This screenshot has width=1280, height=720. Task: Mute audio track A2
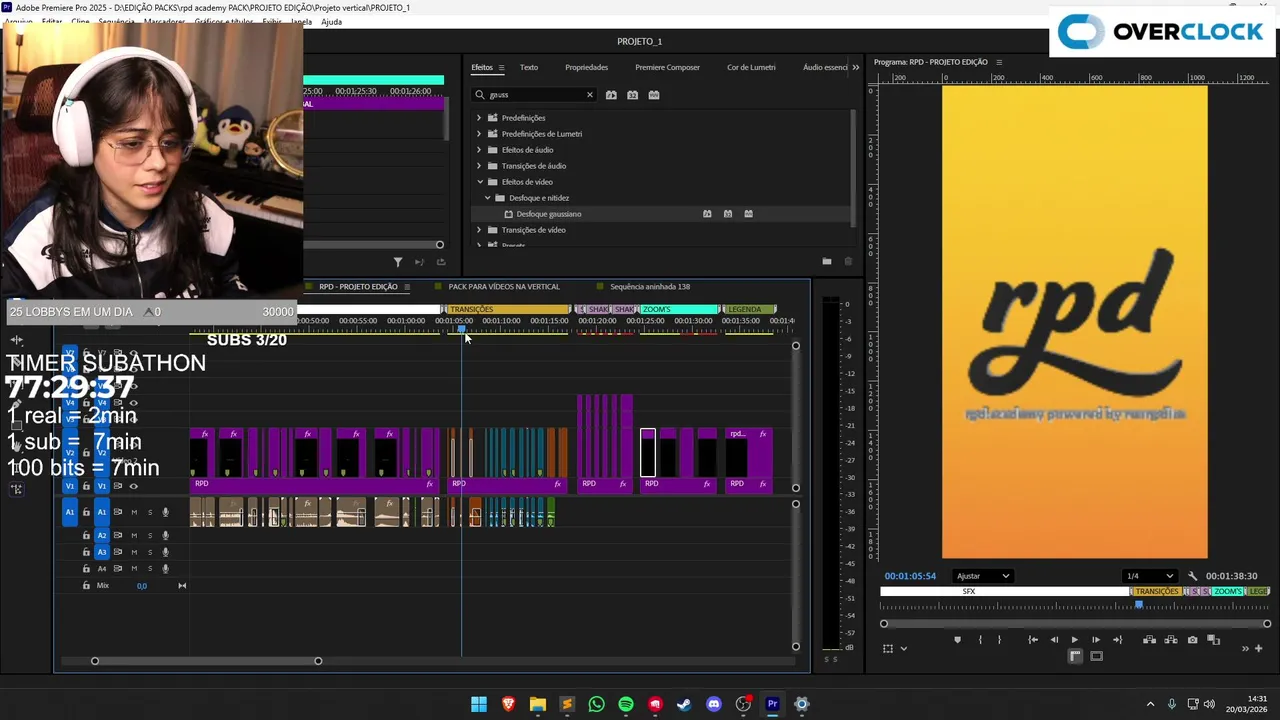pyautogui.click(x=134, y=535)
